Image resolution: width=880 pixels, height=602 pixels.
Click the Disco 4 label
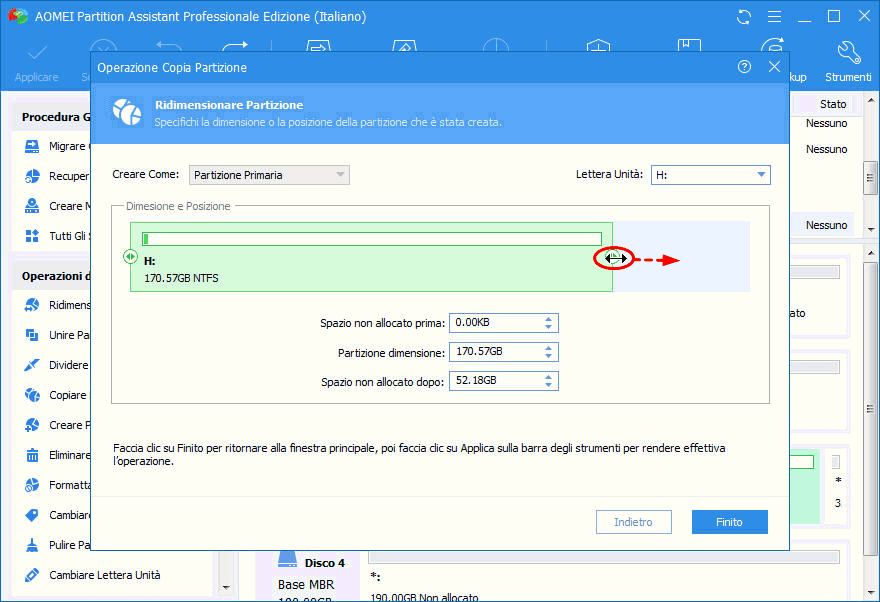[x=324, y=563]
